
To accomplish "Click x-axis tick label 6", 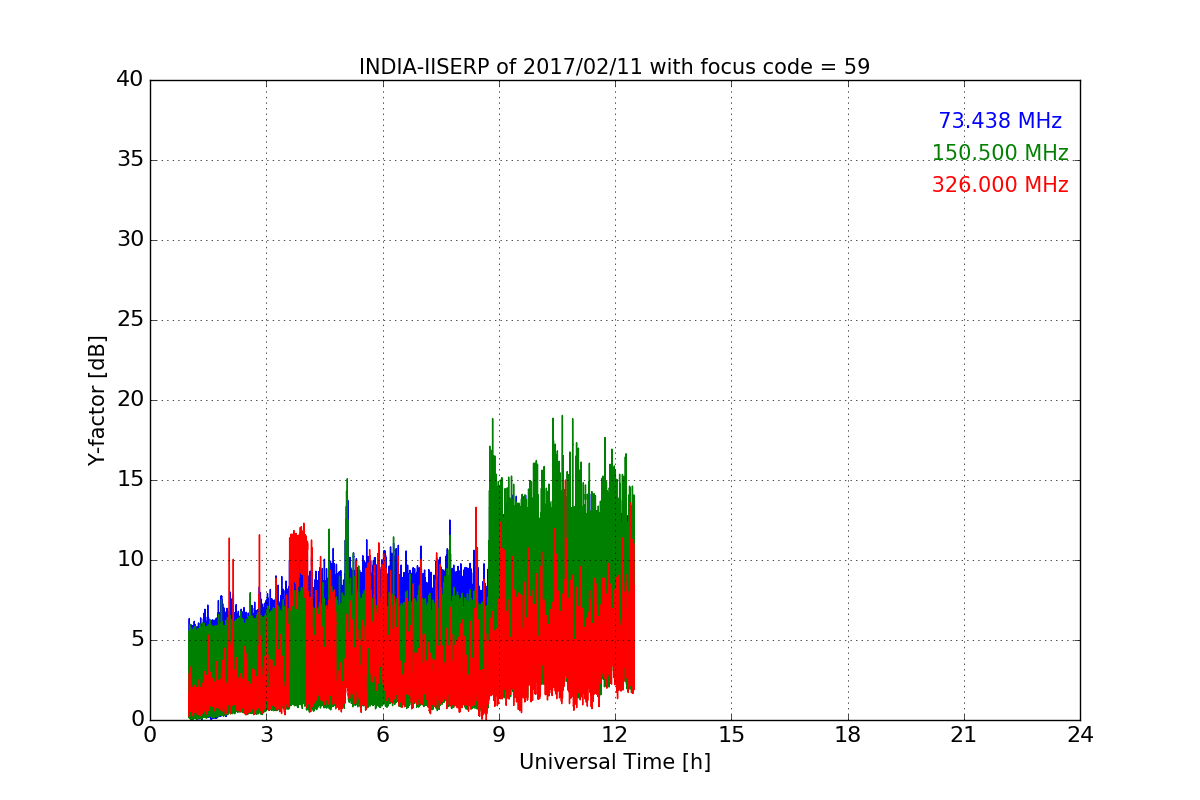I will click(382, 735).
